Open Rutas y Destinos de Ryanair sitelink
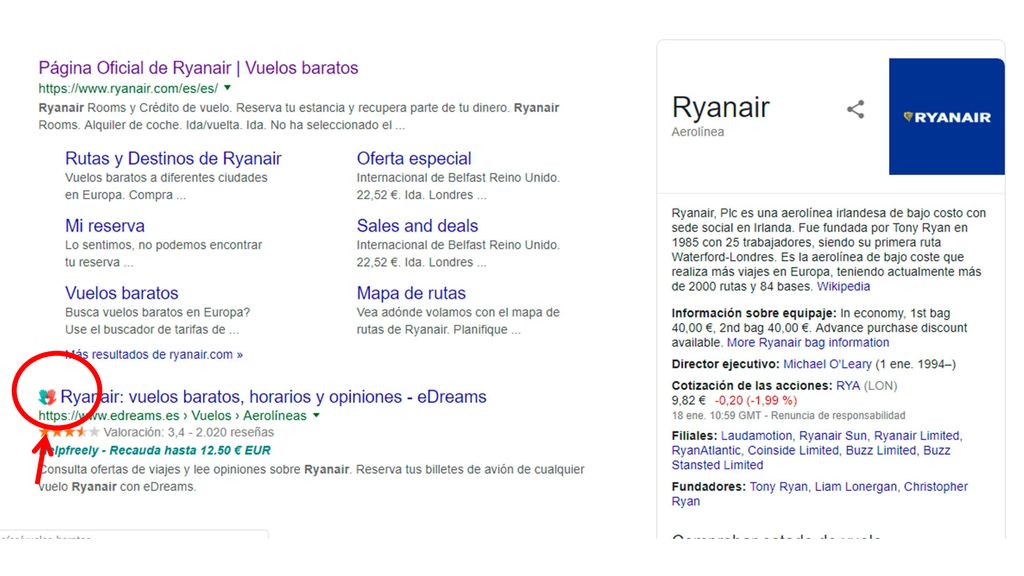Screen dimensions: 1024x576 pyautogui.click(x=173, y=159)
